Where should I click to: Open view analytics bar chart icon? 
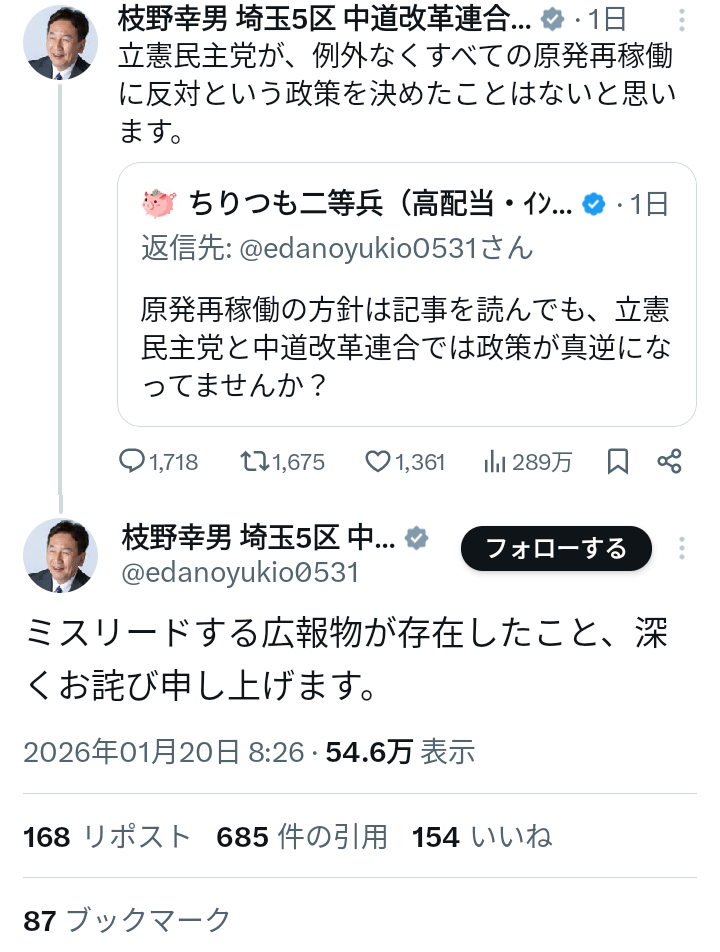pyautogui.click(x=495, y=461)
